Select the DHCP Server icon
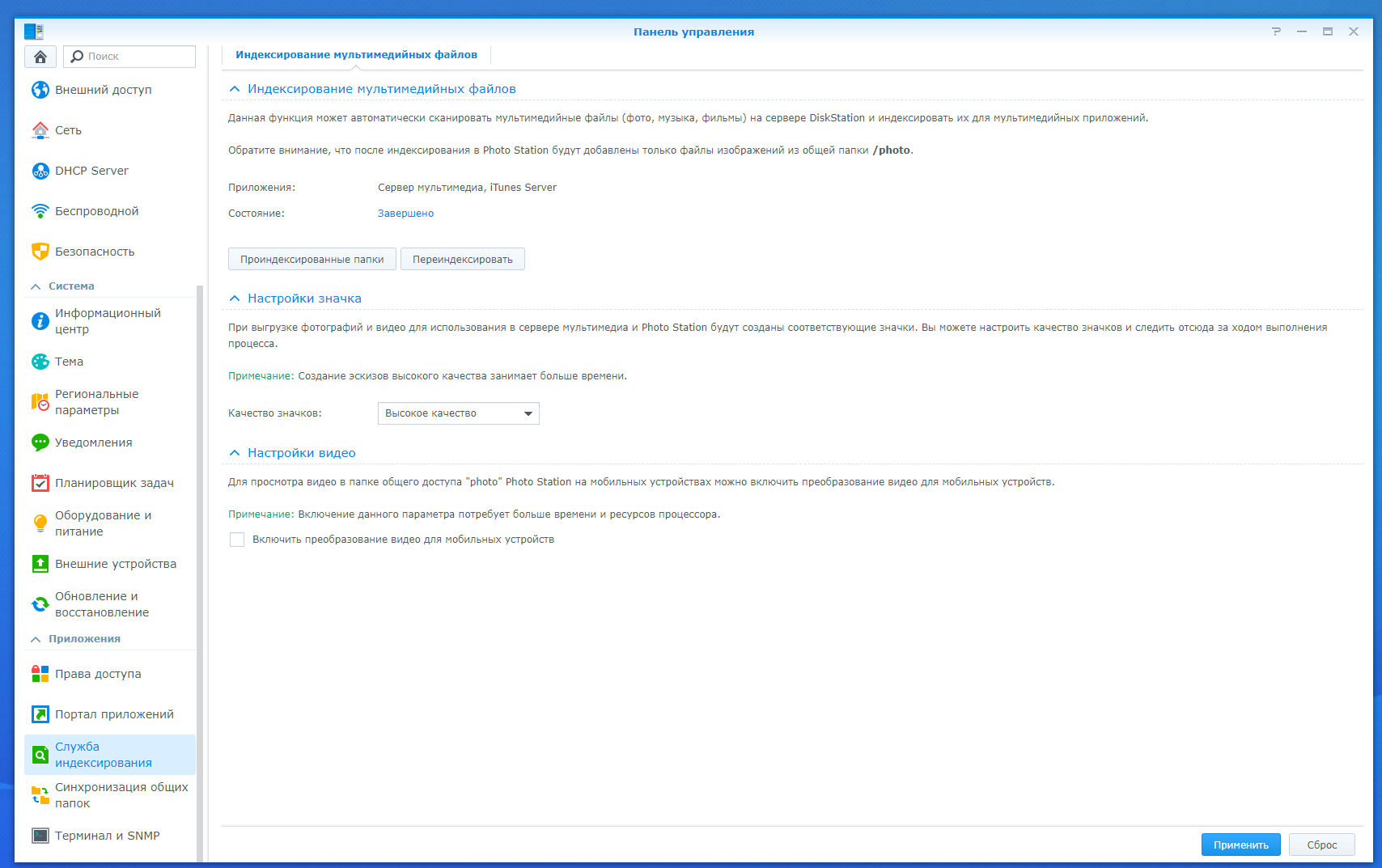The width and height of the screenshot is (1382, 868). coord(40,171)
